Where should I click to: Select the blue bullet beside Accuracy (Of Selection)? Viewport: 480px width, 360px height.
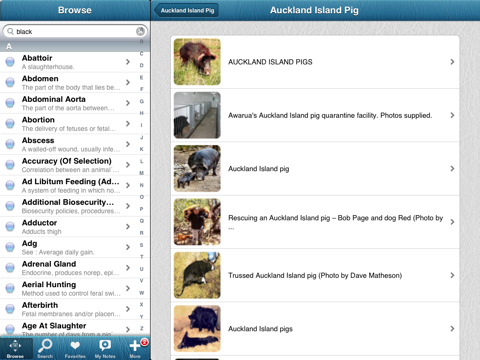pyautogui.click(x=10, y=165)
